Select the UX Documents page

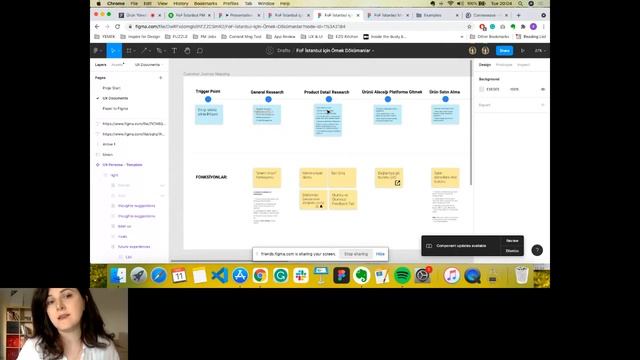115,98
